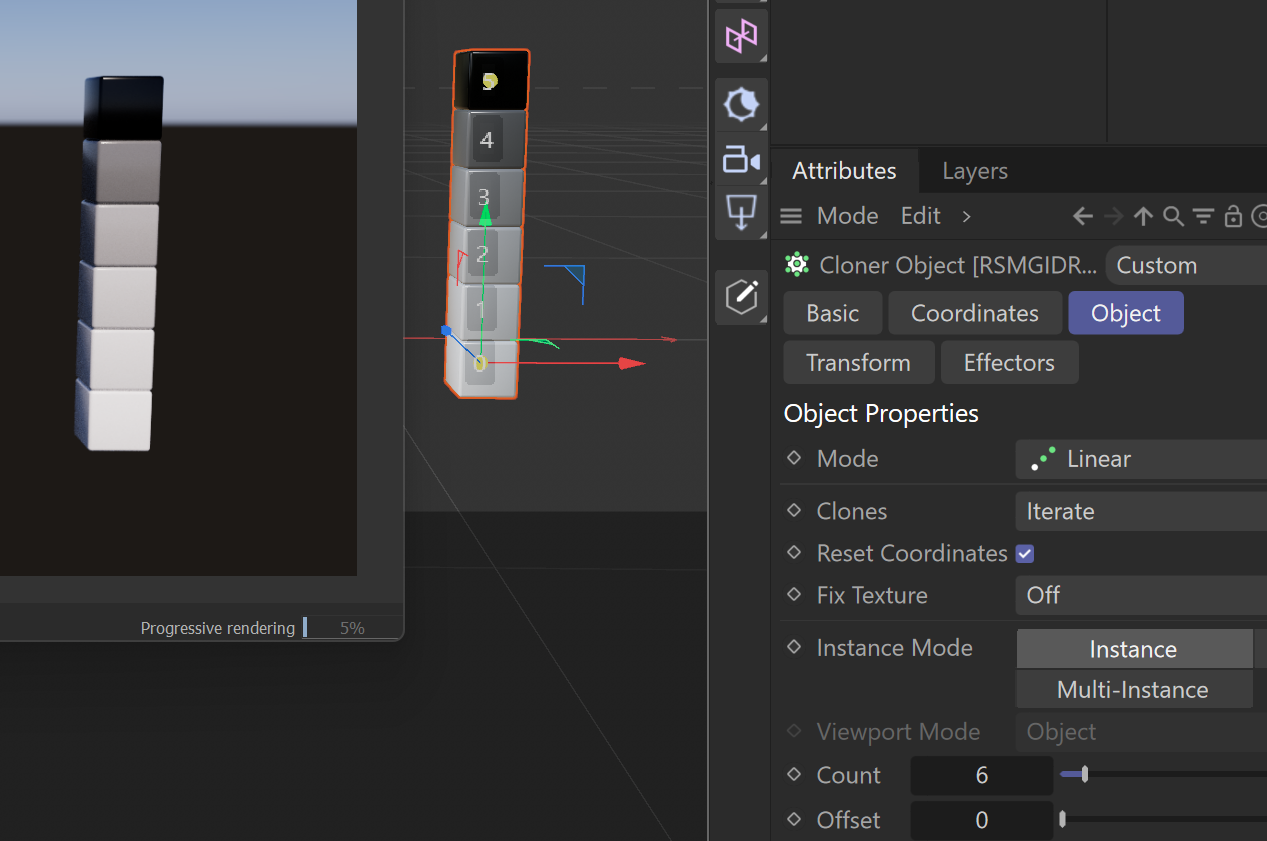Uncheck the Reset Coordinates checkbox
Screen dimensions: 1267x841
1025,553
